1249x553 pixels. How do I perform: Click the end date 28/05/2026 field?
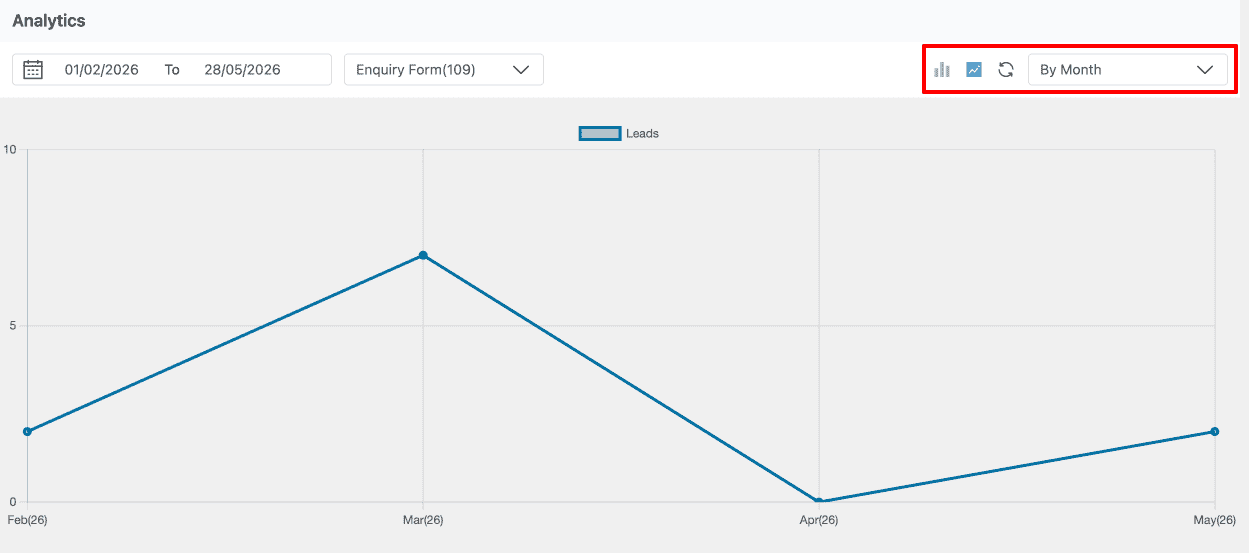click(242, 70)
